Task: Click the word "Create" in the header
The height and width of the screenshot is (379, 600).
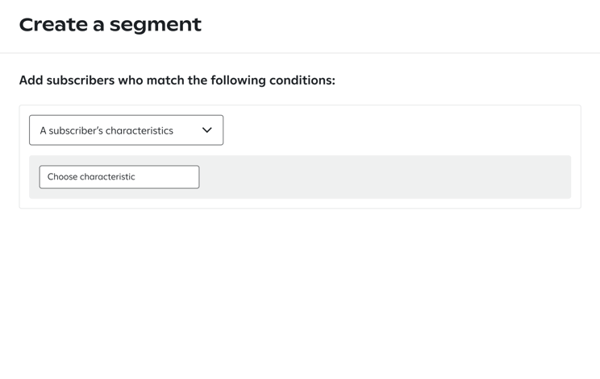Action: click(x=54, y=25)
